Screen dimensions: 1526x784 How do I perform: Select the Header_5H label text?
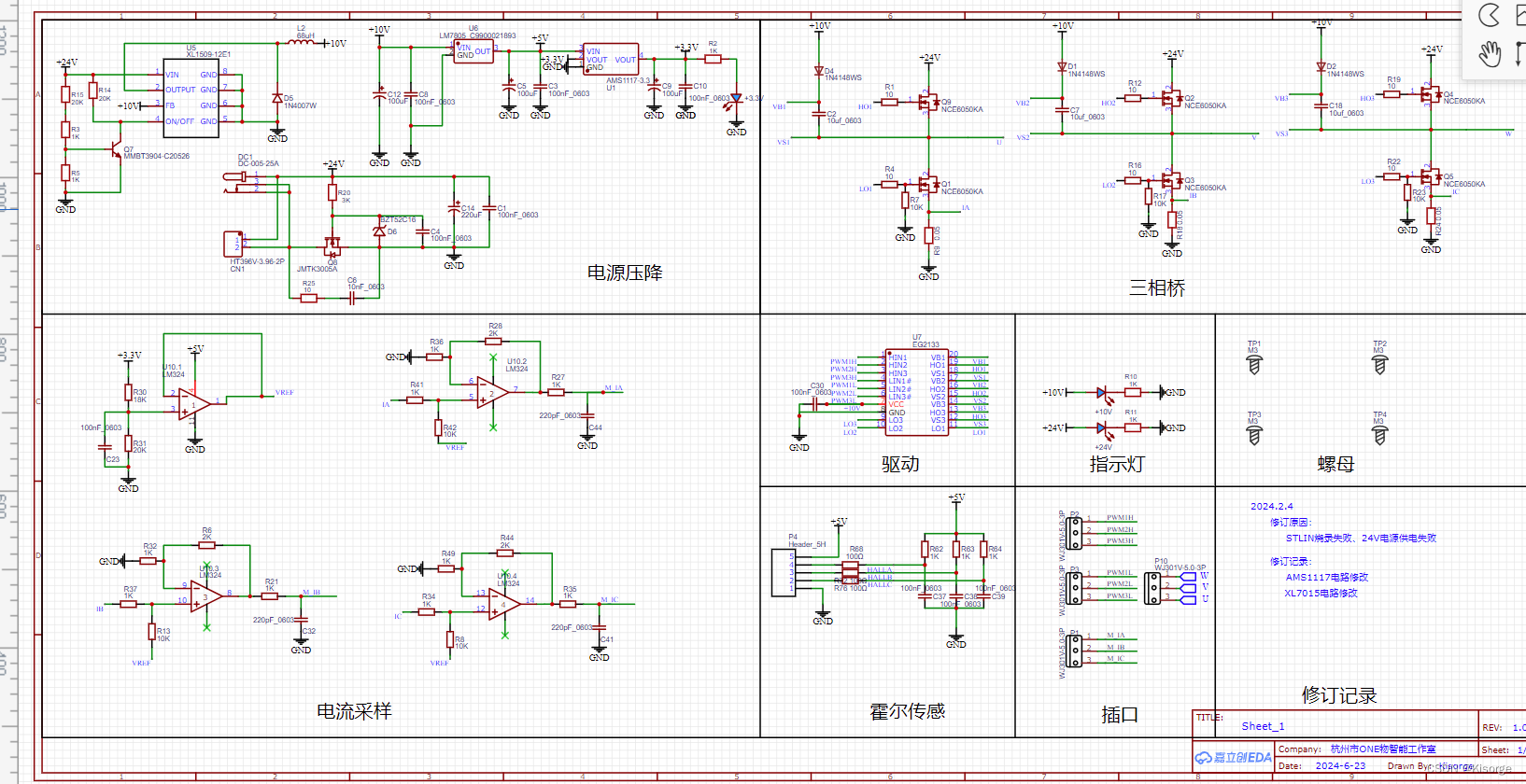coord(807,544)
